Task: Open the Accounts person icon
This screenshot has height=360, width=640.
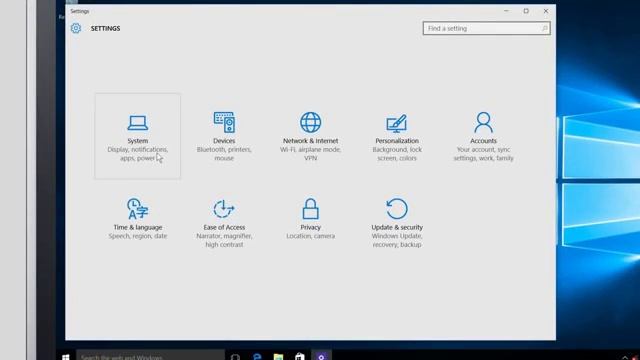Action: 483,122
